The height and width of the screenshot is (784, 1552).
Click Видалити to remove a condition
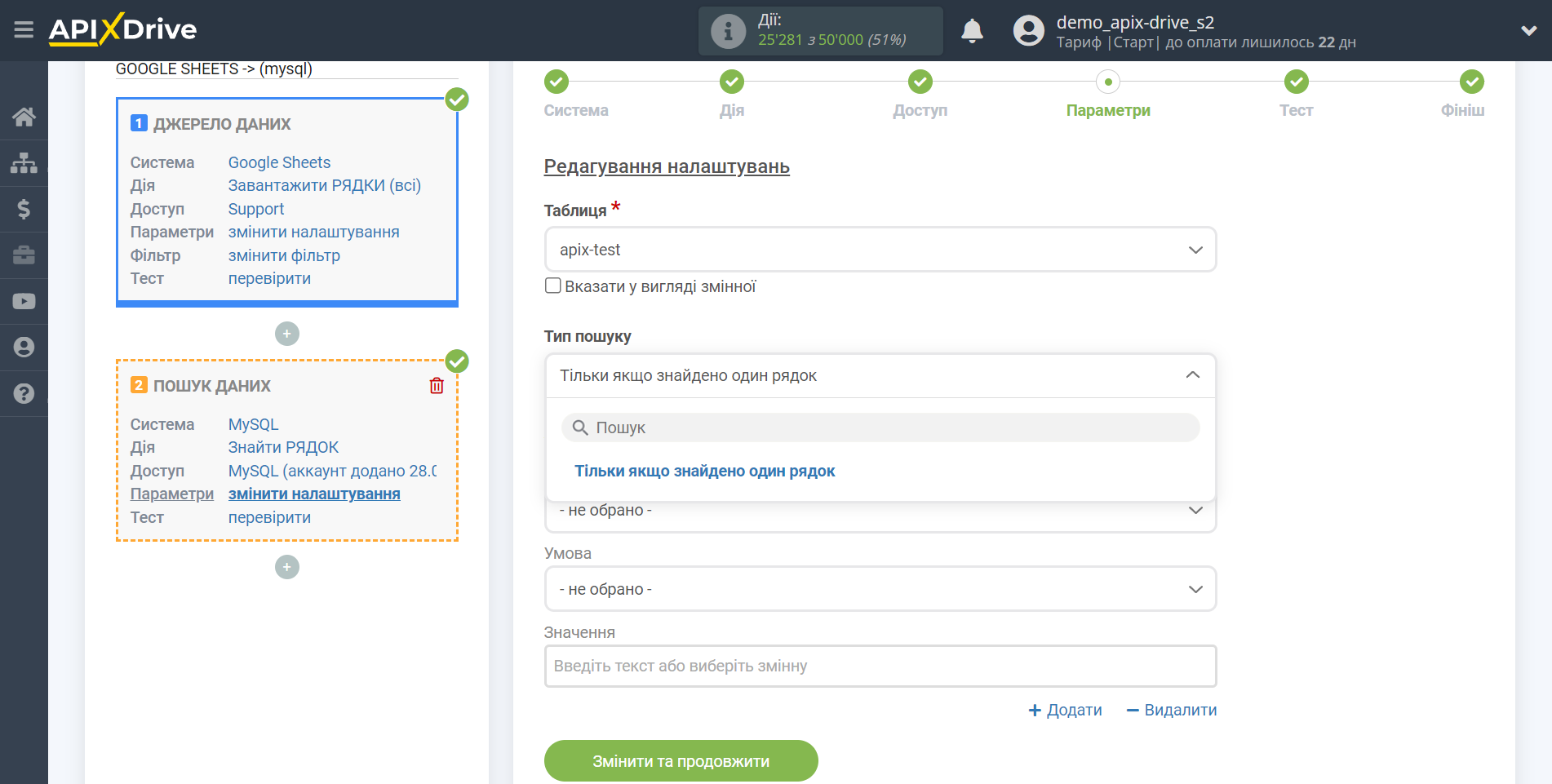(x=1171, y=711)
